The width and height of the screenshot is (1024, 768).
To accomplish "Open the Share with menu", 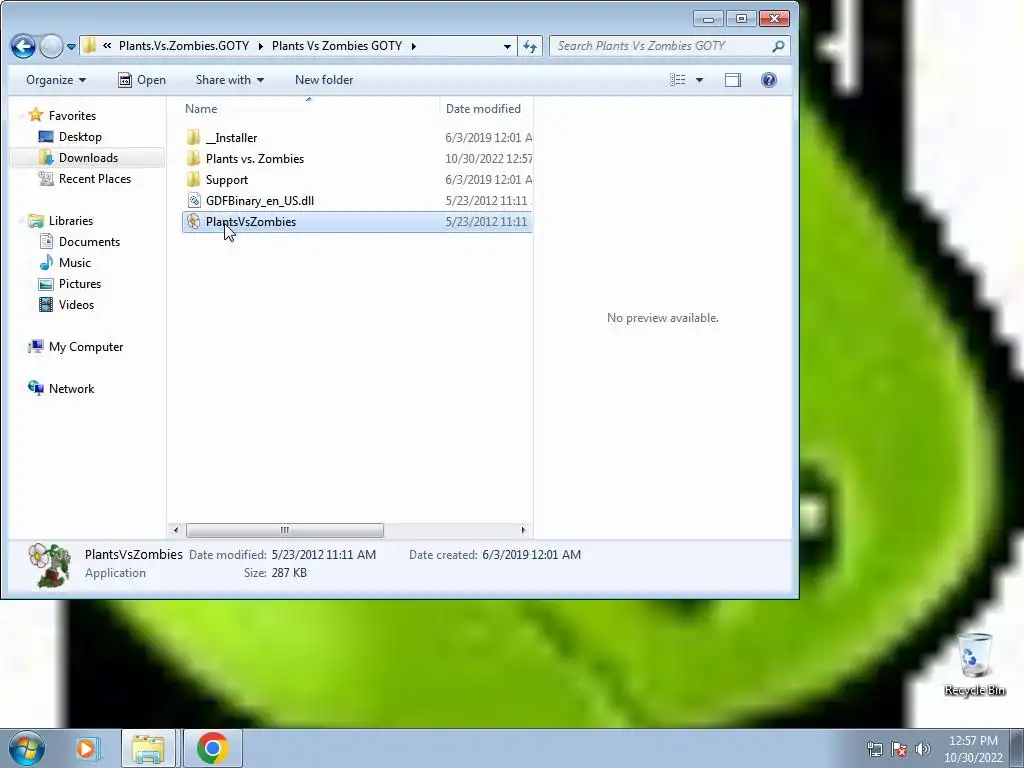I will coord(230,80).
